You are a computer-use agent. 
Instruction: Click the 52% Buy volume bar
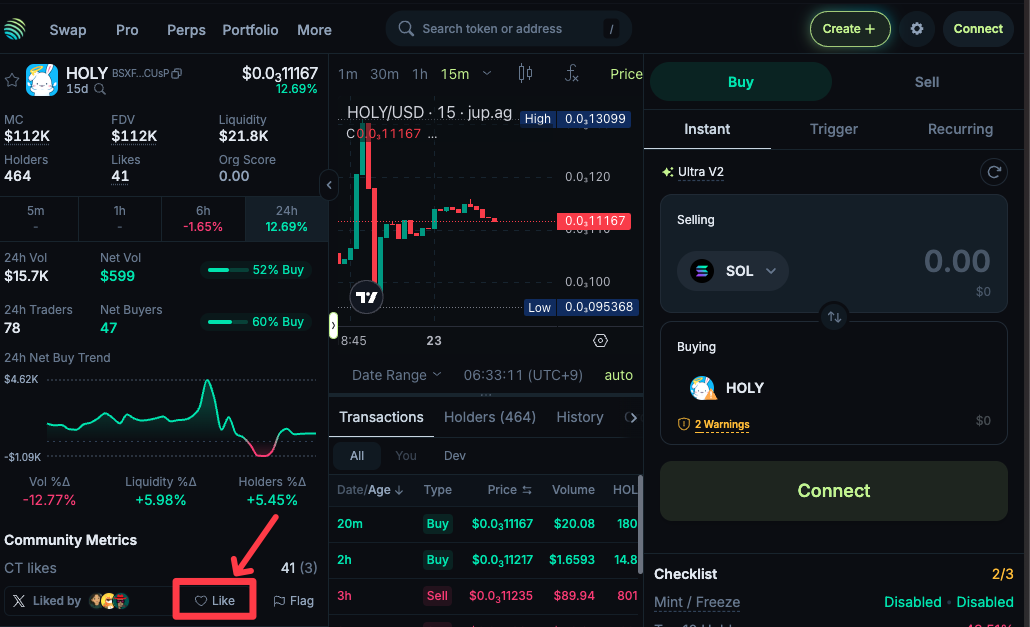coord(256,270)
